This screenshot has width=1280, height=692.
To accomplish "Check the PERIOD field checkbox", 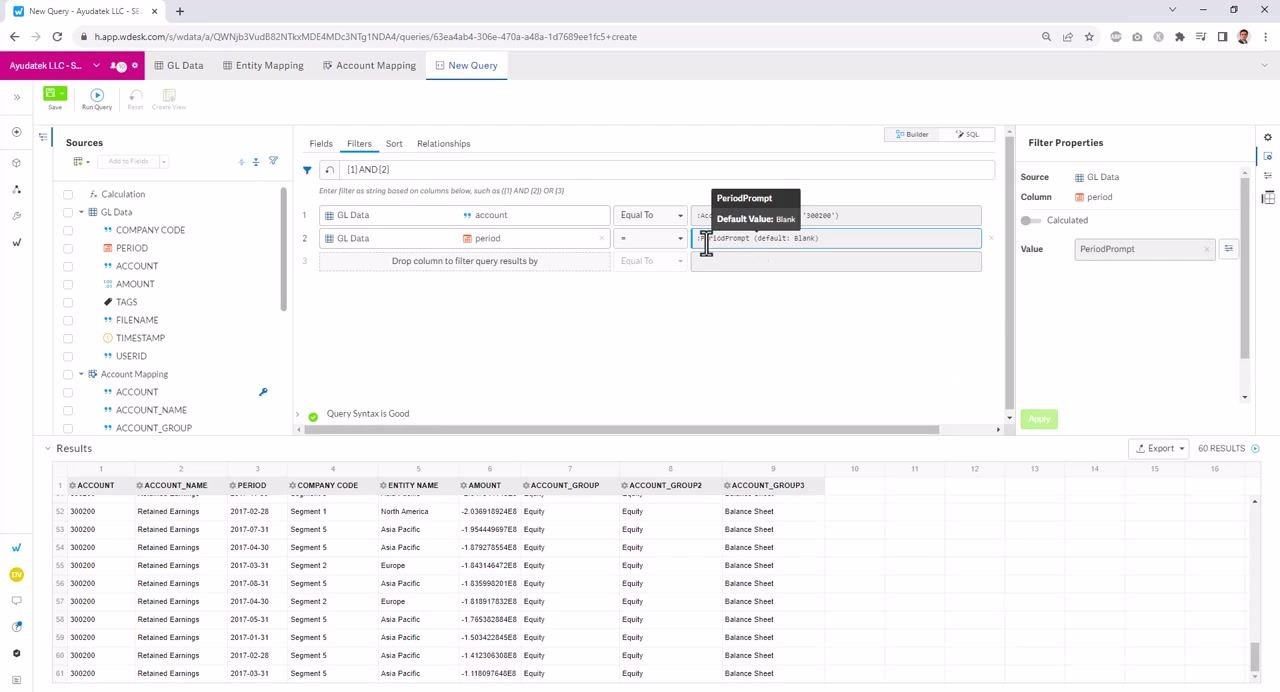I will tap(68, 248).
